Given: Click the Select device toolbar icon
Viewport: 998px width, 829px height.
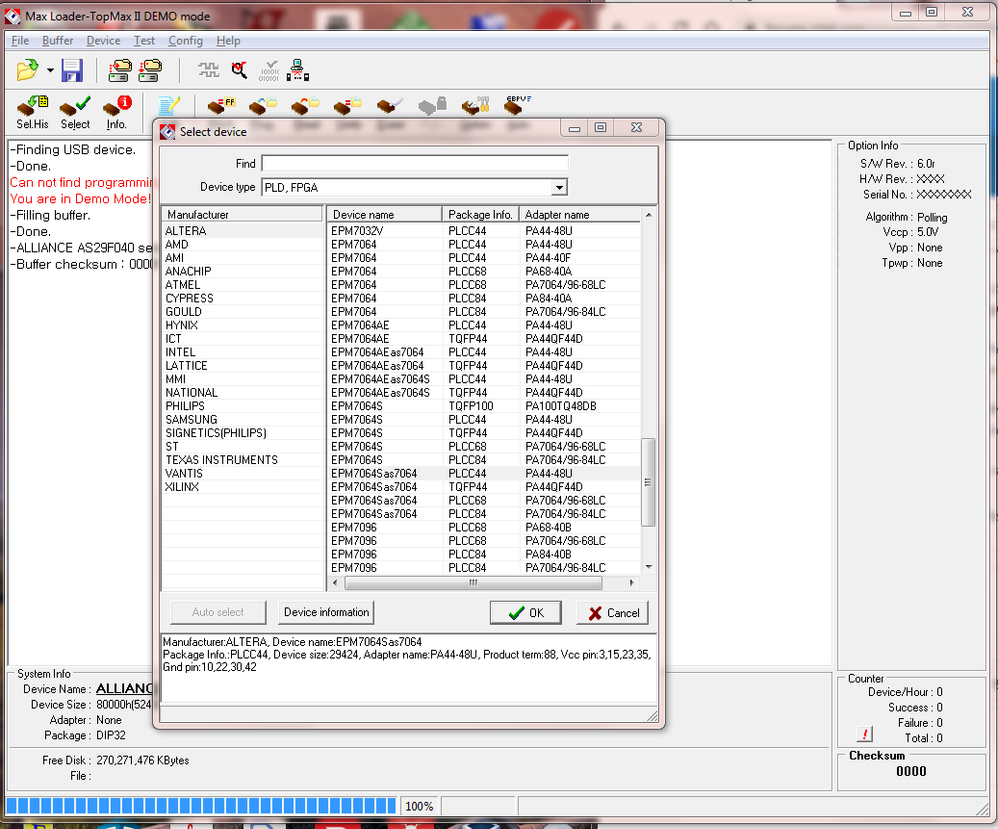Looking at the screenshot, I should tap(75, 110).
